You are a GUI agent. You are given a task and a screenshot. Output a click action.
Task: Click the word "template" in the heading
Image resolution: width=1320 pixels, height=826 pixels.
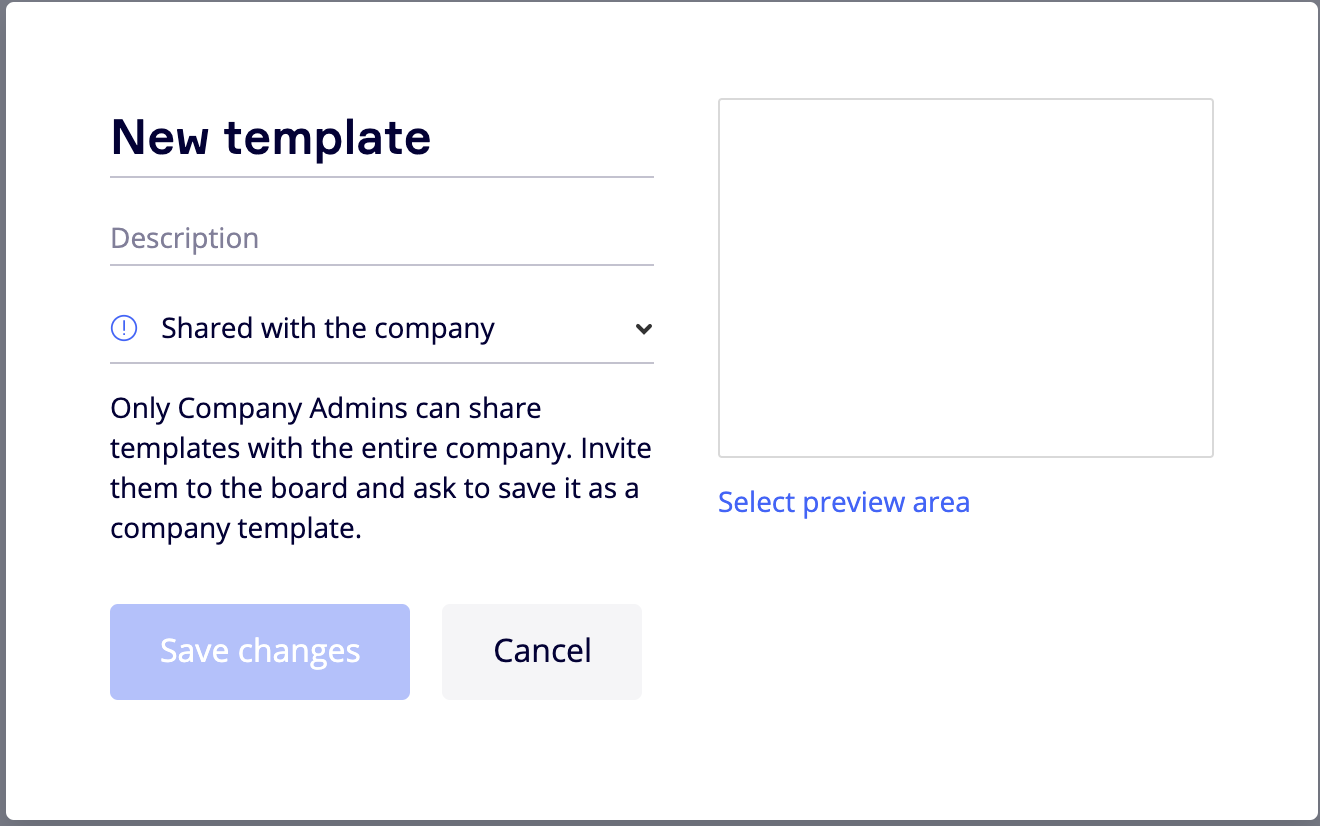[328, 138]
